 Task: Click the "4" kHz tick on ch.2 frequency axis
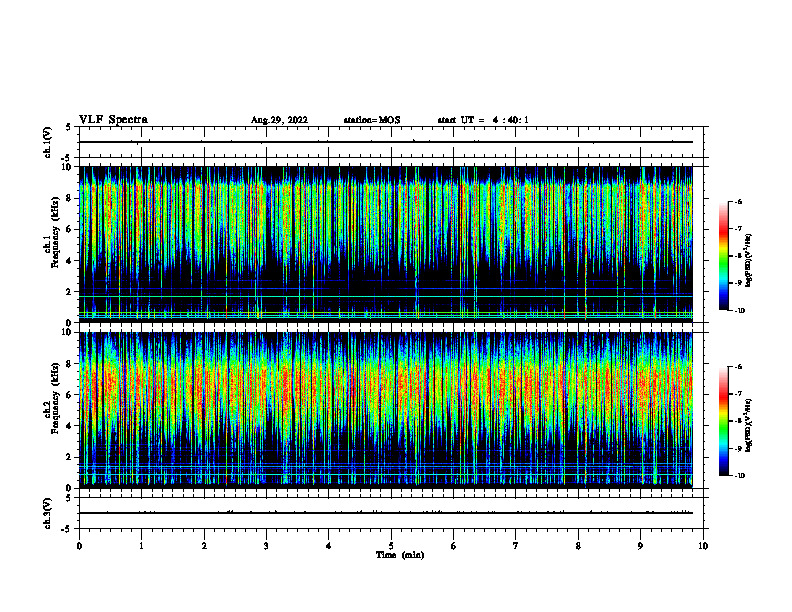pos(71,426)
